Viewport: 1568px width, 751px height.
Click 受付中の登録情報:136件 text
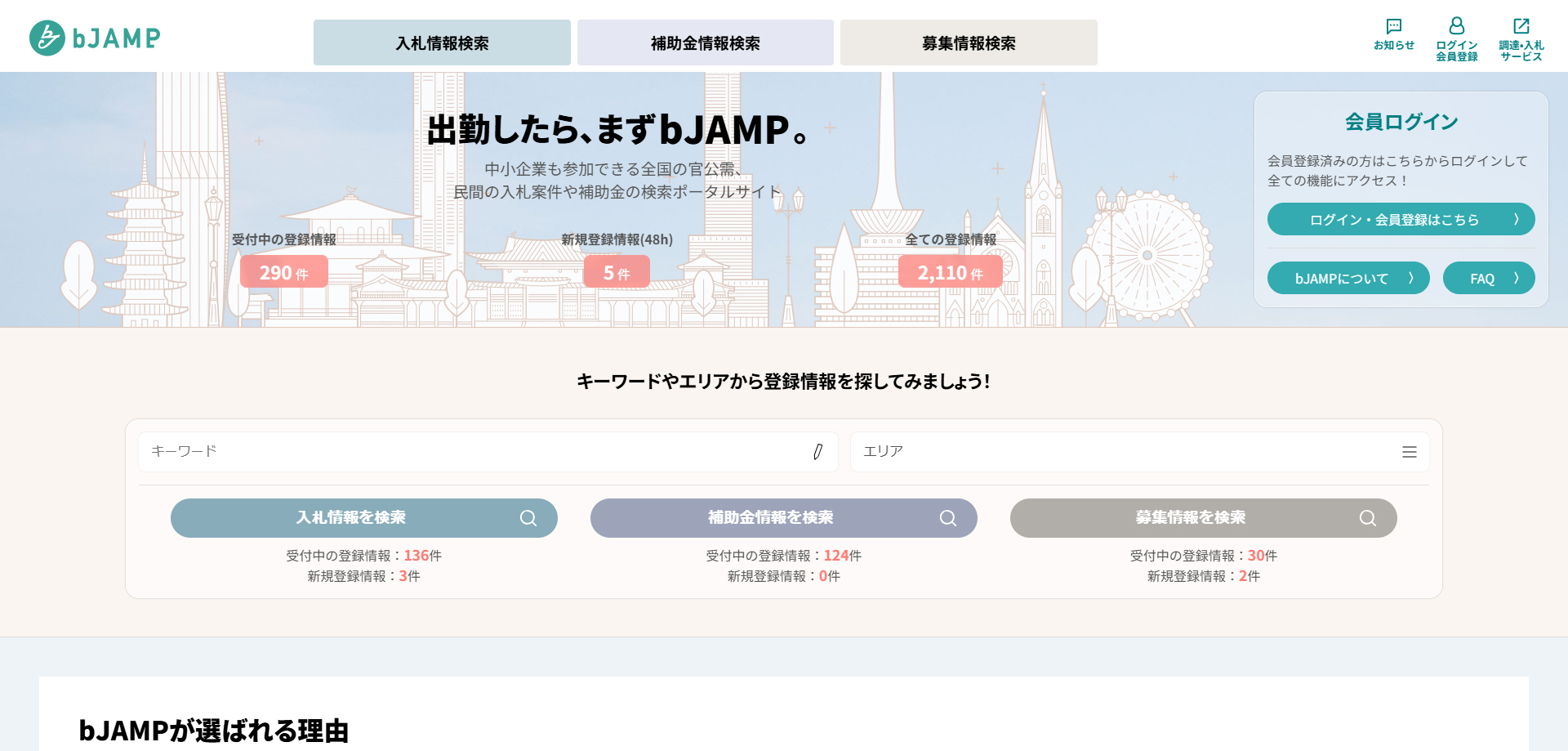click(364, 556)
